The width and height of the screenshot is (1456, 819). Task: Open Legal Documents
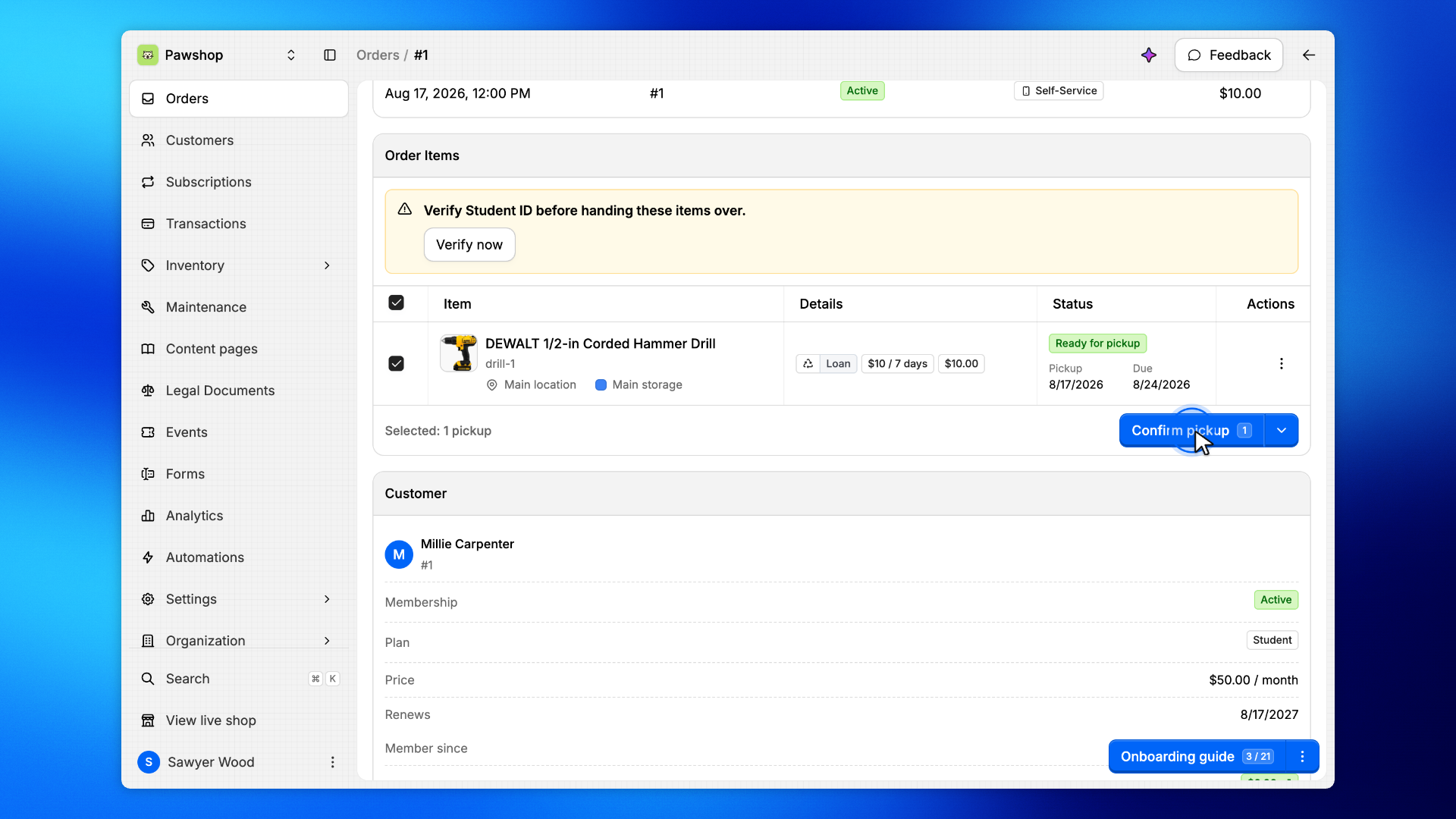pos(239,391)
